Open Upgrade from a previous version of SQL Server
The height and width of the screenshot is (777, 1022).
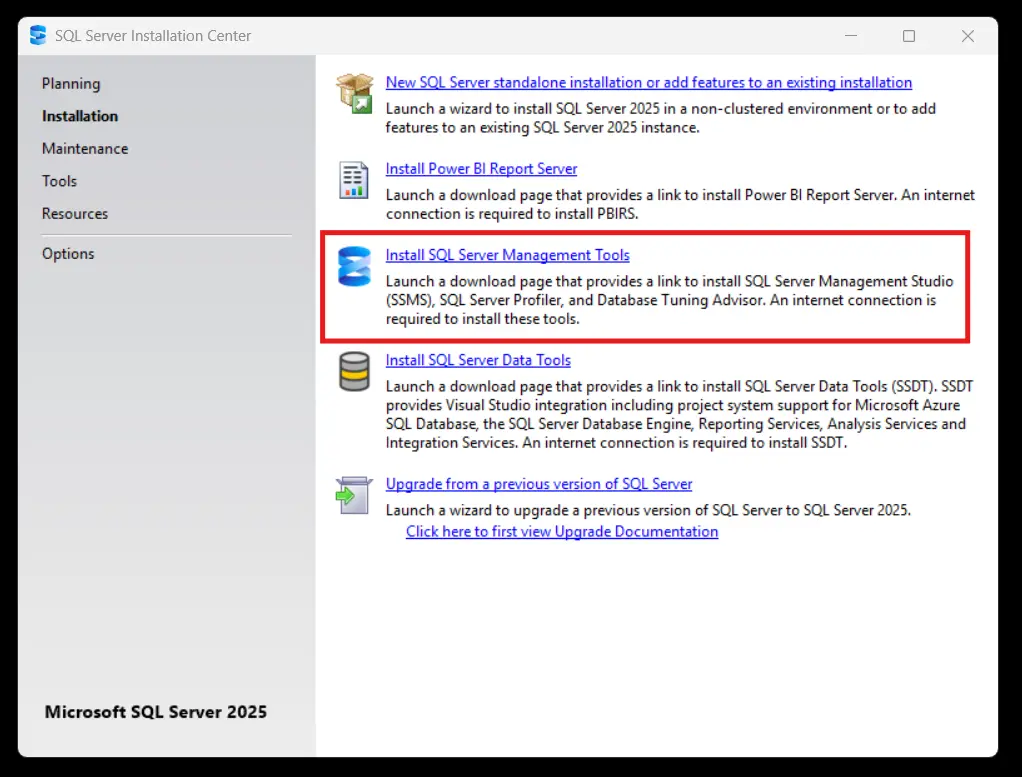click(538, 484)
